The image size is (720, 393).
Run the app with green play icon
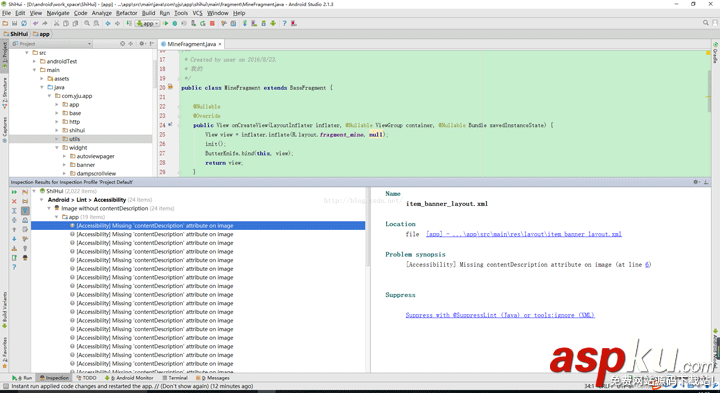[x=165, y=23]
